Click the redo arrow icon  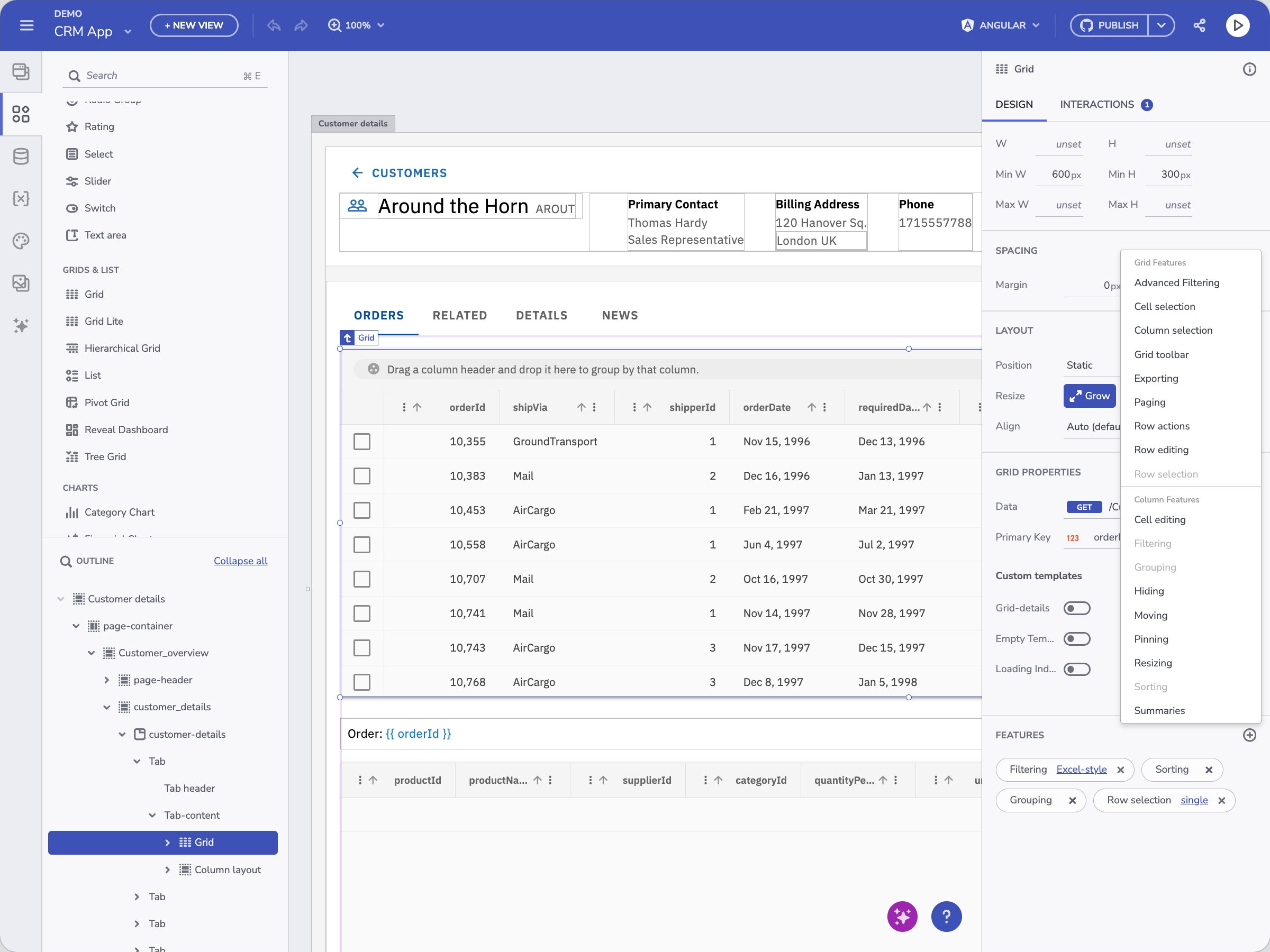(x=301, y=25)
